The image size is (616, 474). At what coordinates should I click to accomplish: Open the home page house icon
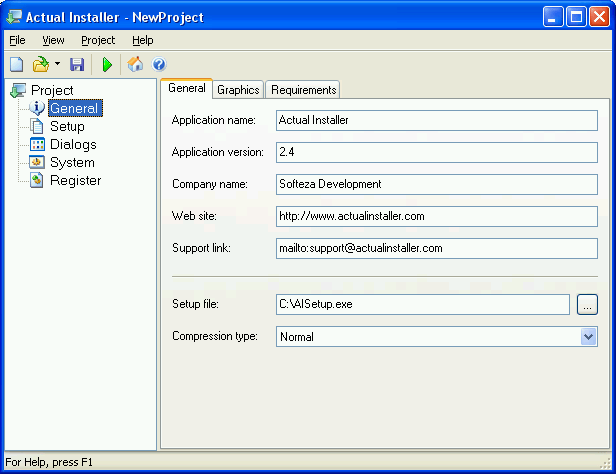tap(135, 64)
